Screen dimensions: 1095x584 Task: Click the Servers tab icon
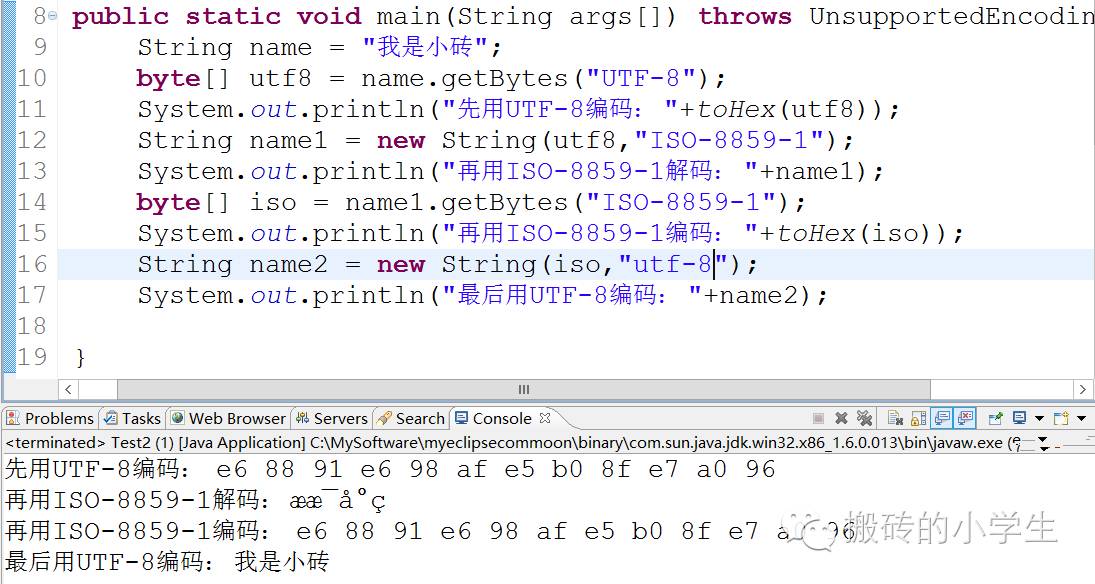[302, 418]
